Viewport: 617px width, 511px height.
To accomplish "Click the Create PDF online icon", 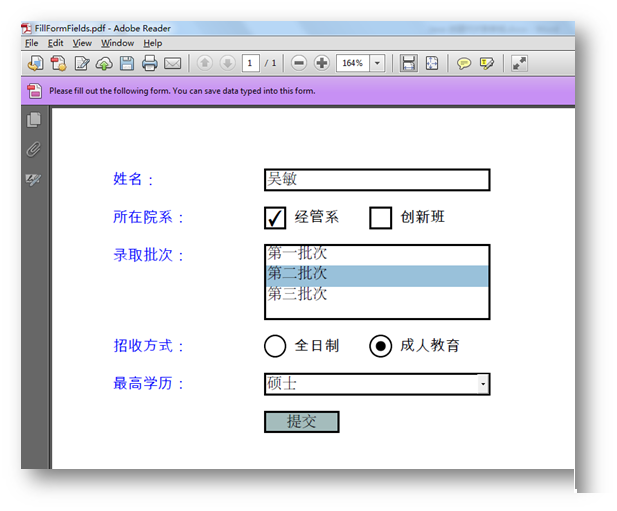I will coord(35,63).
